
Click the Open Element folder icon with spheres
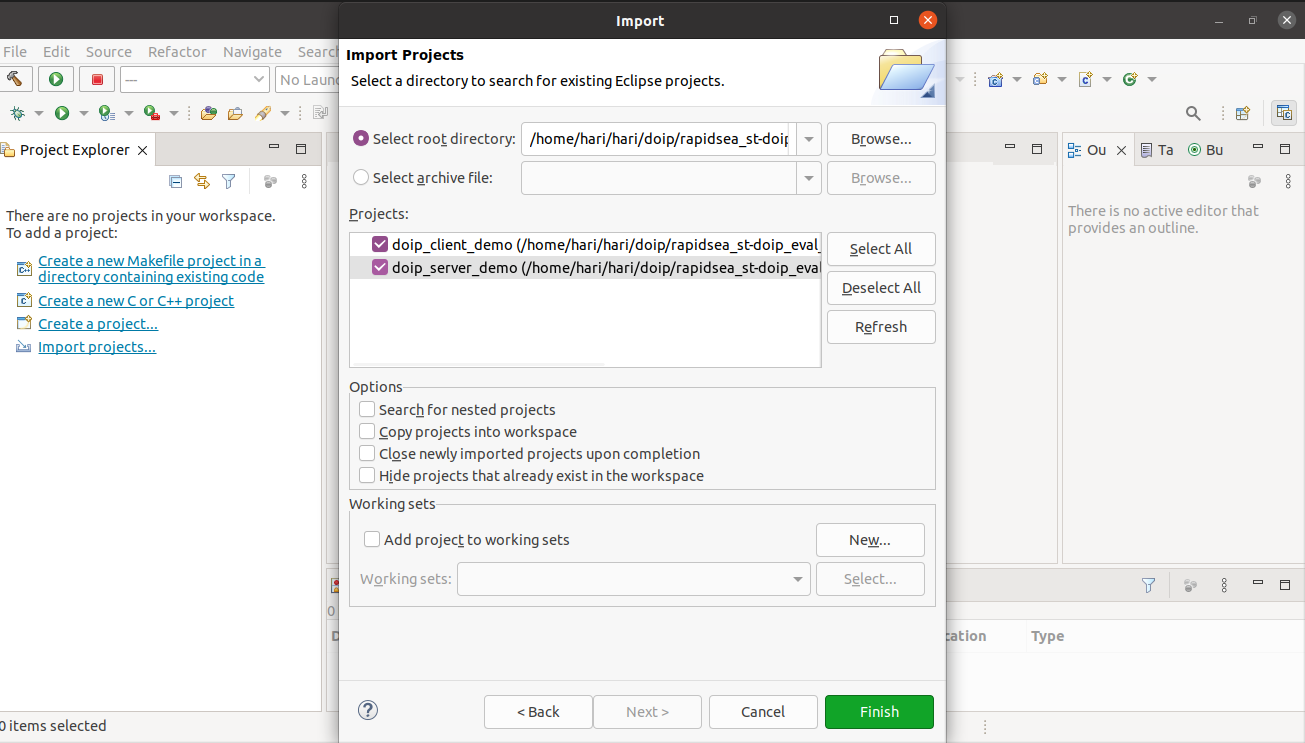point(209,113)
